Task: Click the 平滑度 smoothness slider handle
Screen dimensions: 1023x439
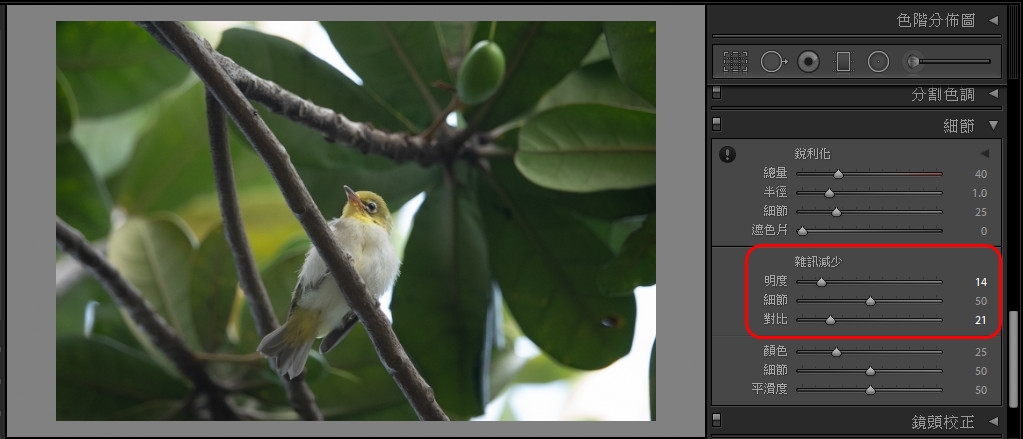Action: [870, 390]
